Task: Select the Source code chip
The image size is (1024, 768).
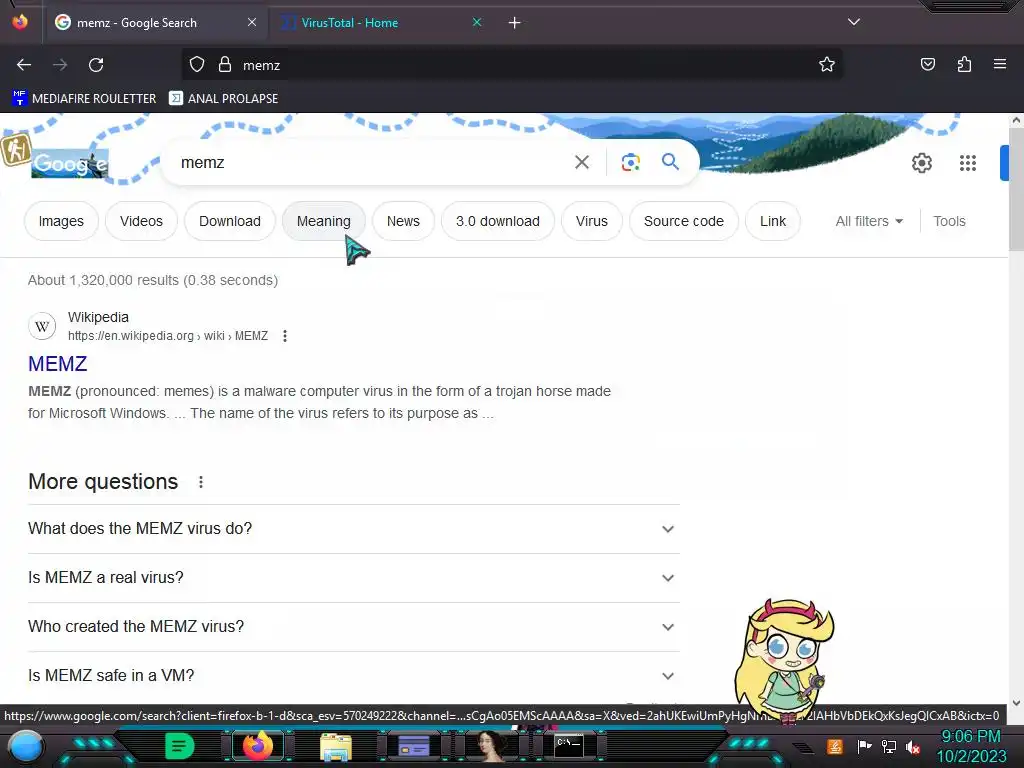Action: pos(684,221)
